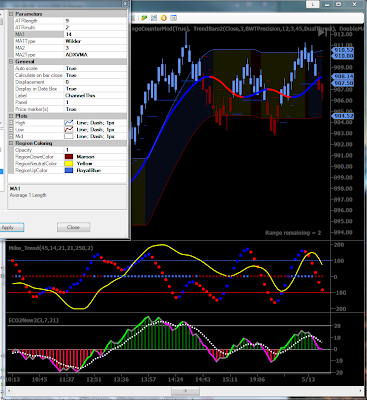The height and width of the screenshot is (400, 367).
Task: Edit the ATRlength value field
Action: click(x=95, y=21)
